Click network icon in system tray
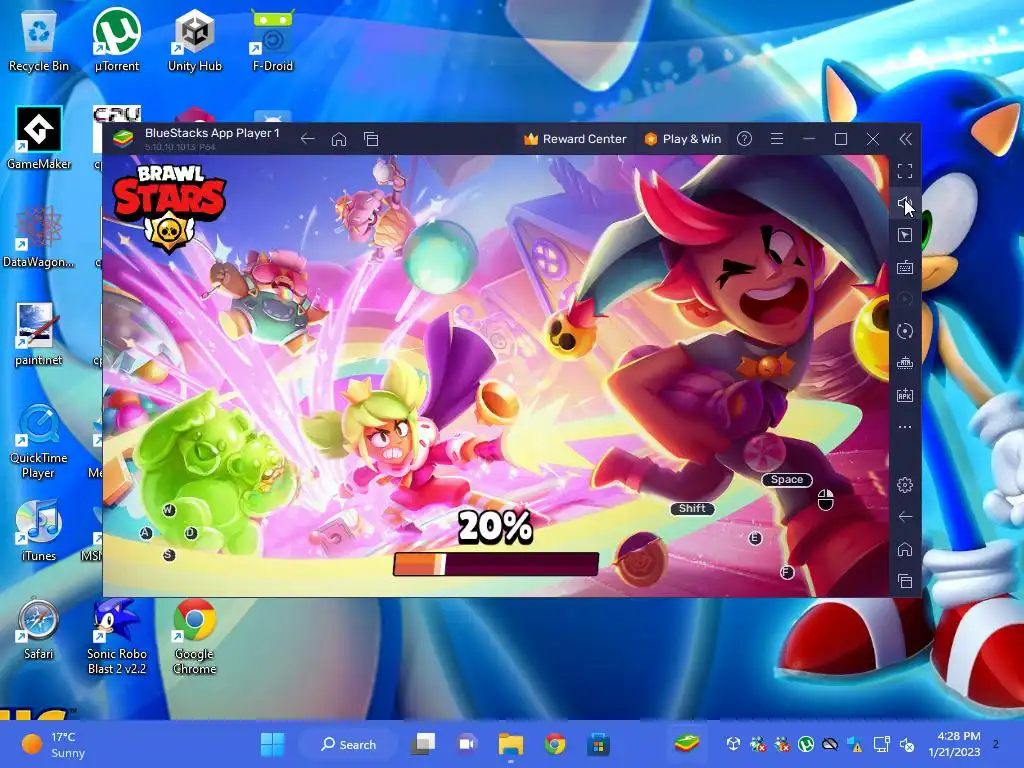The width and height of the screenshot is (1024, 768). [x=881, y=744]
